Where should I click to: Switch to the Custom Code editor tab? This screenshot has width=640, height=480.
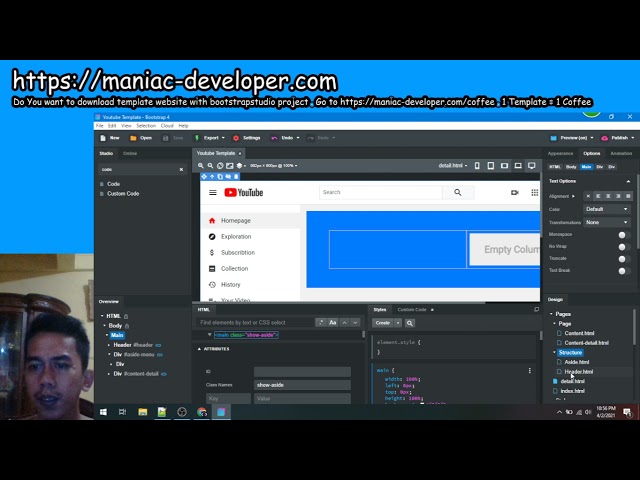tap(412, 310)
